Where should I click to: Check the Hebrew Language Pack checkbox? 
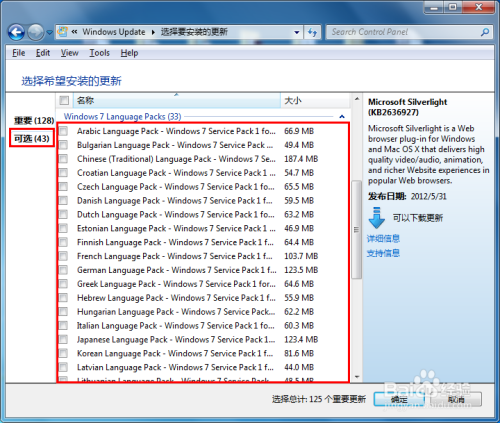[x=63, y=298]
